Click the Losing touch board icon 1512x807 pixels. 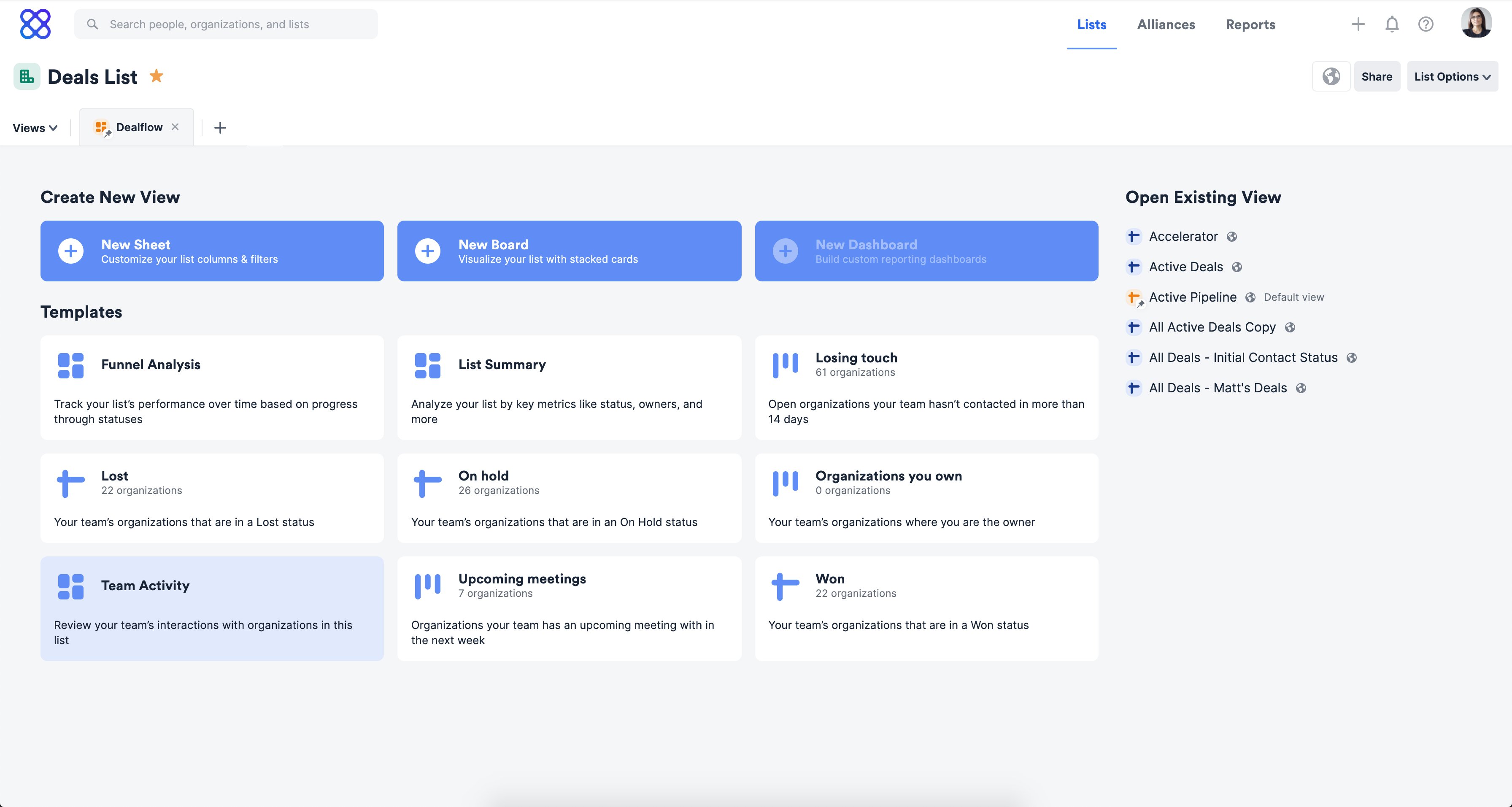[x=786, y=365]
